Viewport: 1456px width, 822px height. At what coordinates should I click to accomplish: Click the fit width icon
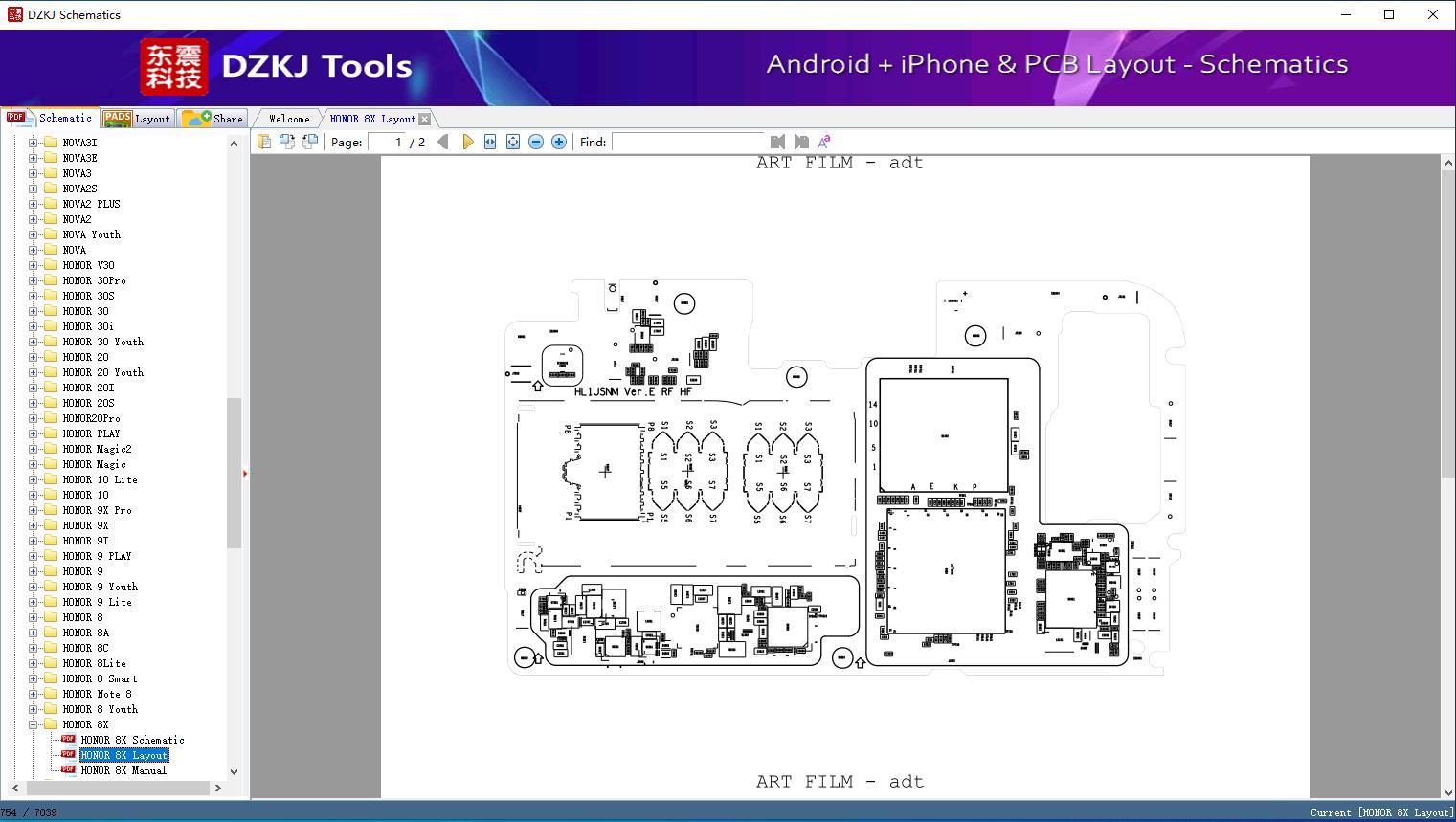pyautogui.click(x=490, y=142)
